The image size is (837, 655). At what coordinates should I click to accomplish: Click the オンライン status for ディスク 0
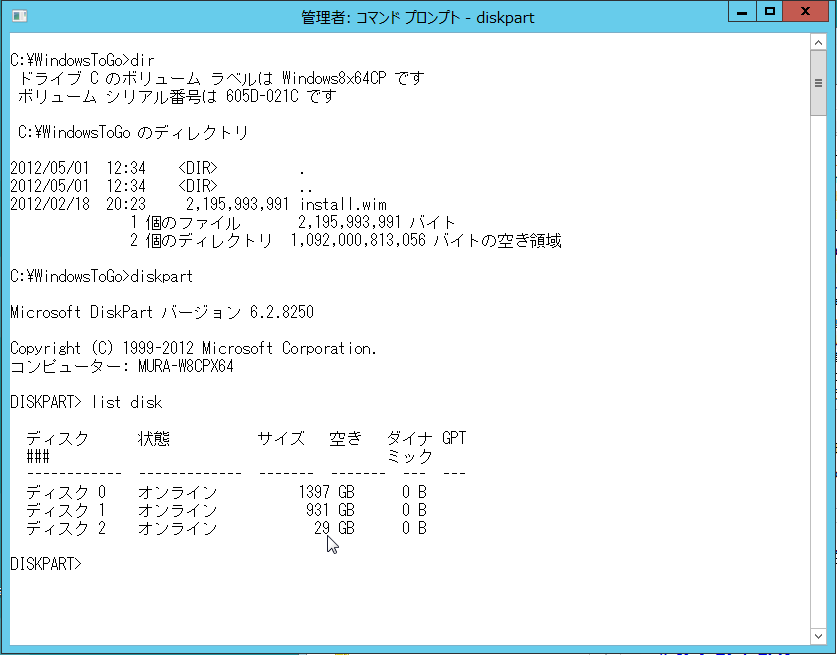[178, 492]
